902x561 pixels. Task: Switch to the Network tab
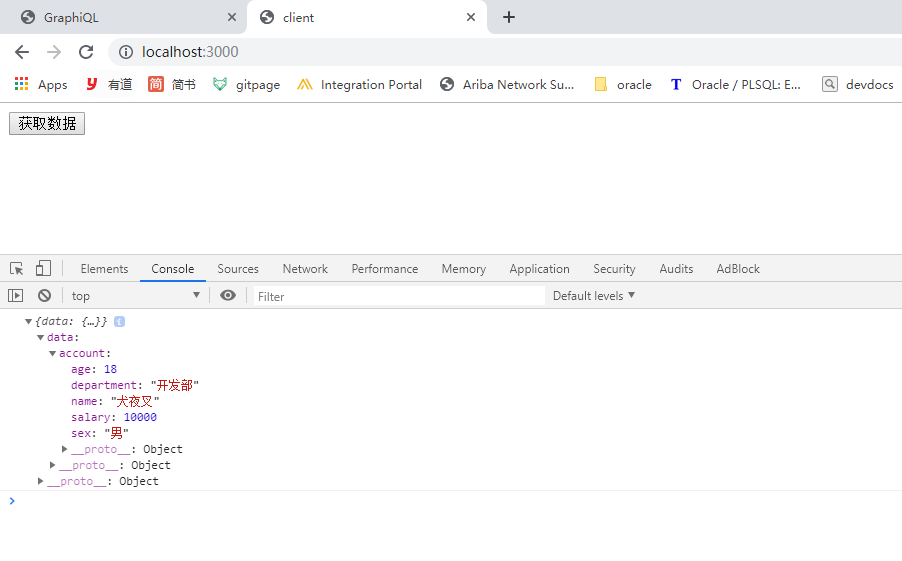tap(305, 269)
